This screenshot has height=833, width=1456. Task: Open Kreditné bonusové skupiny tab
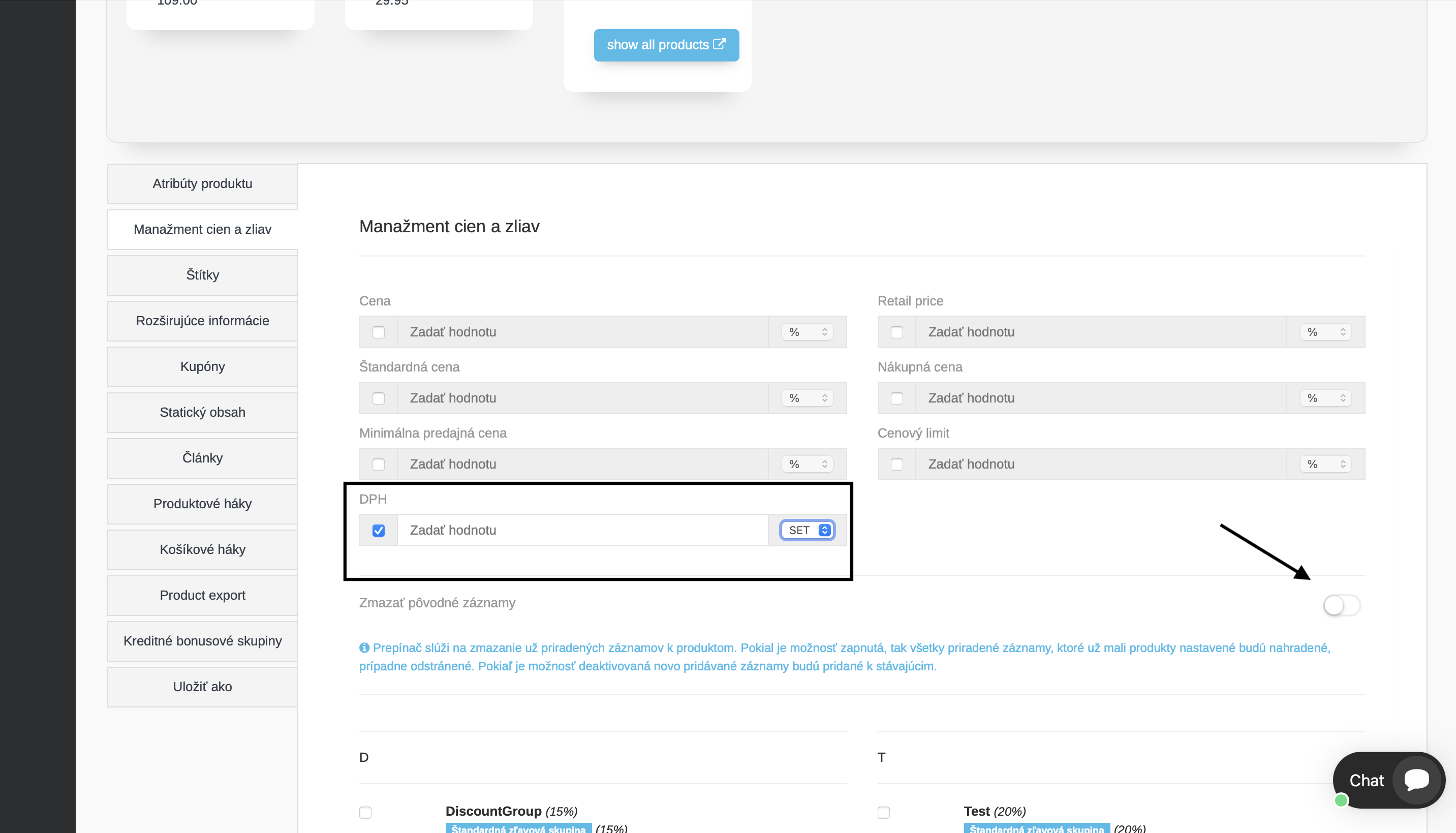point(203,641)
